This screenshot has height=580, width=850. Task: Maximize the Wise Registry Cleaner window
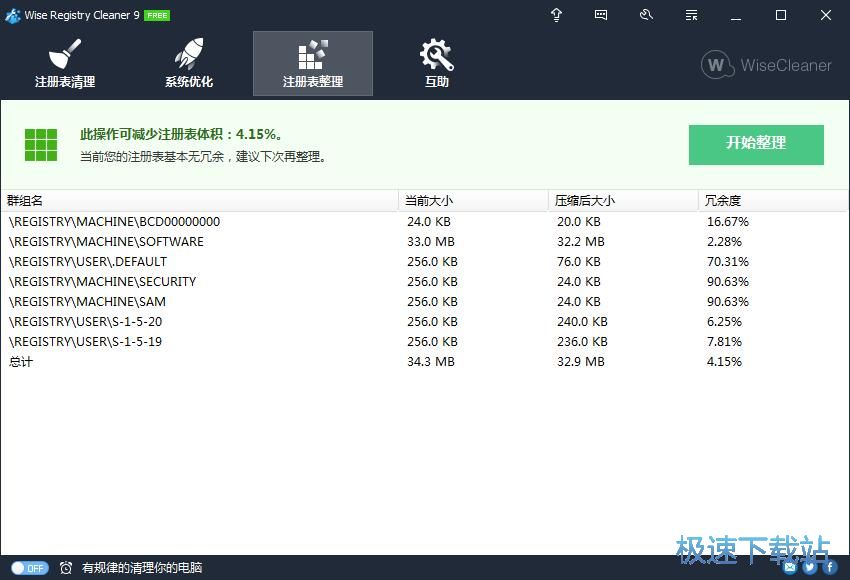781,15
